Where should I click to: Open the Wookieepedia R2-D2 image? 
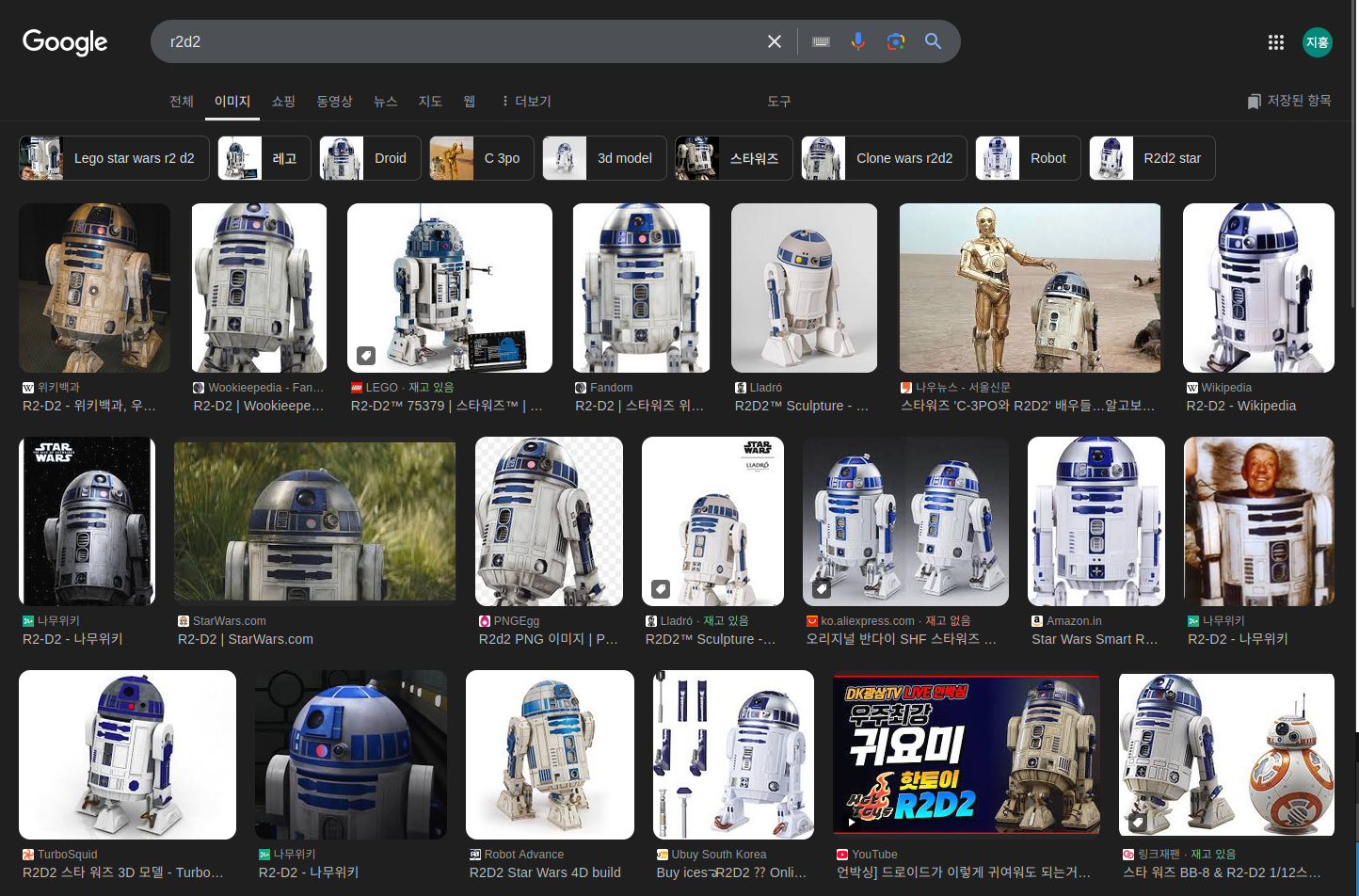(x=259, y=288)
